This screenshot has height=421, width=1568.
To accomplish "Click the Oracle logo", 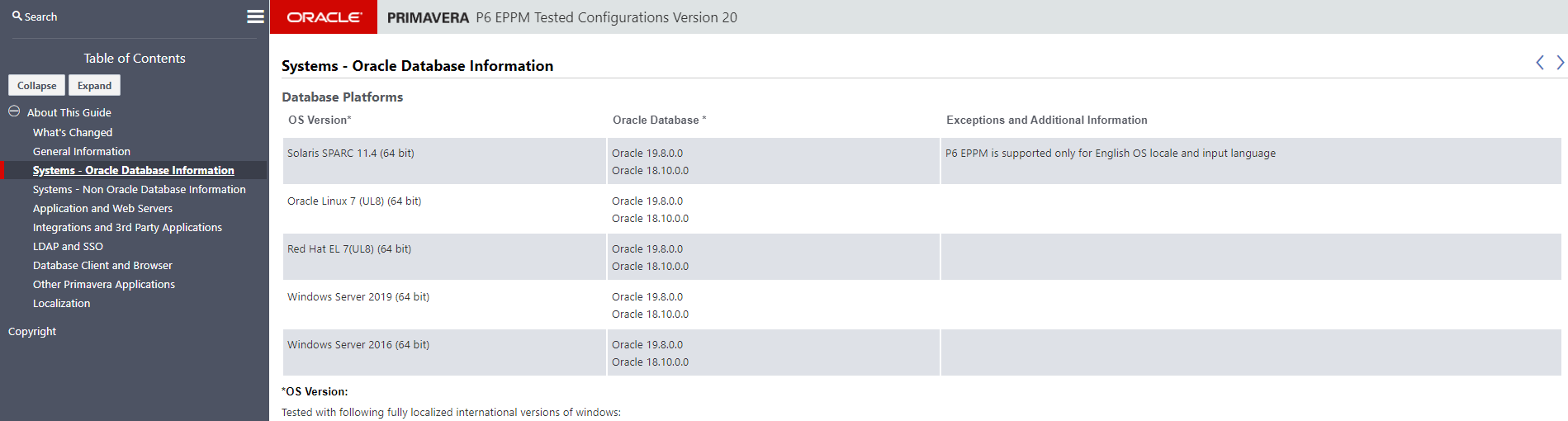I will point(324,17).
